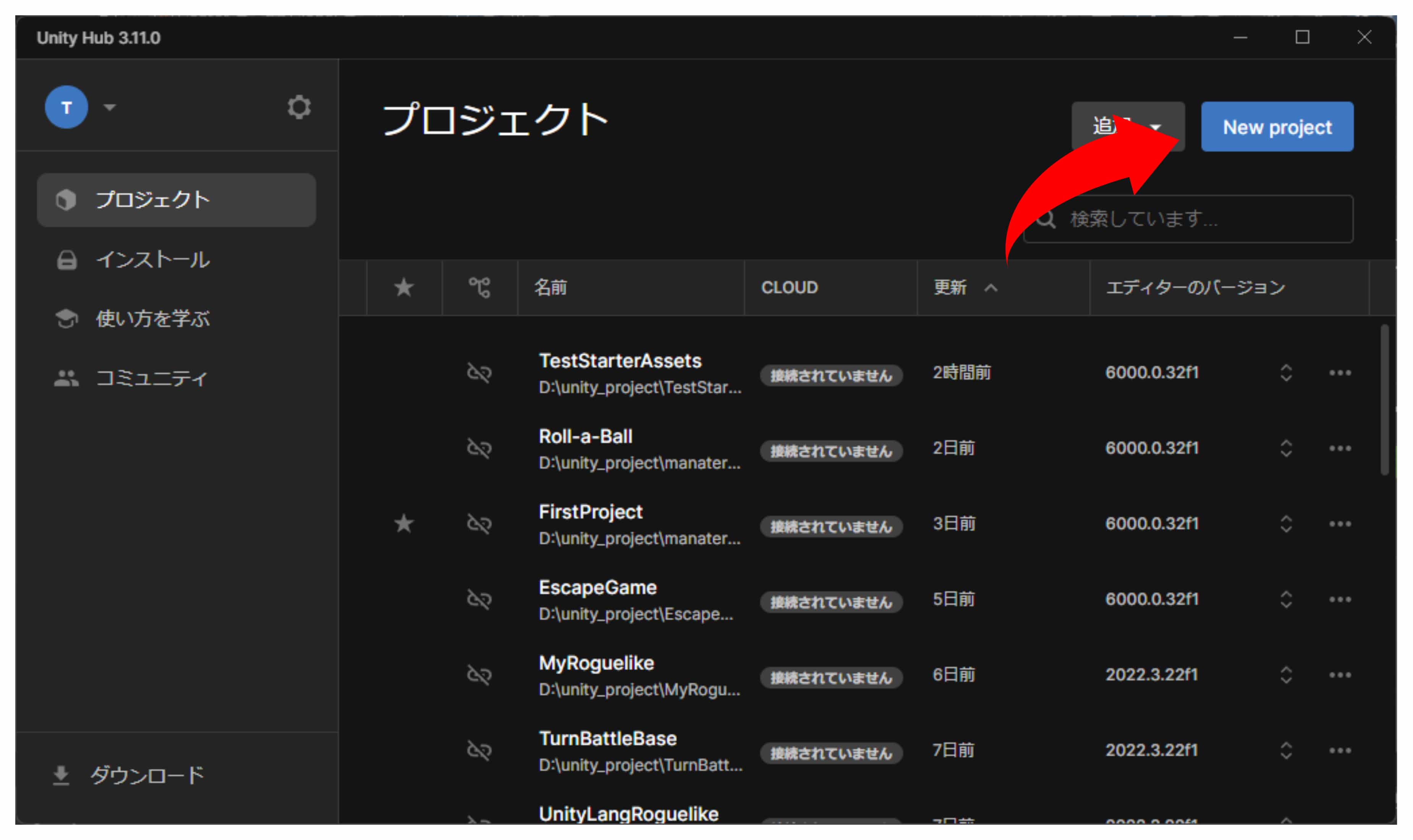Click the version control column header icon
The image size is (1413, 840).
click(x=480, y=288)
